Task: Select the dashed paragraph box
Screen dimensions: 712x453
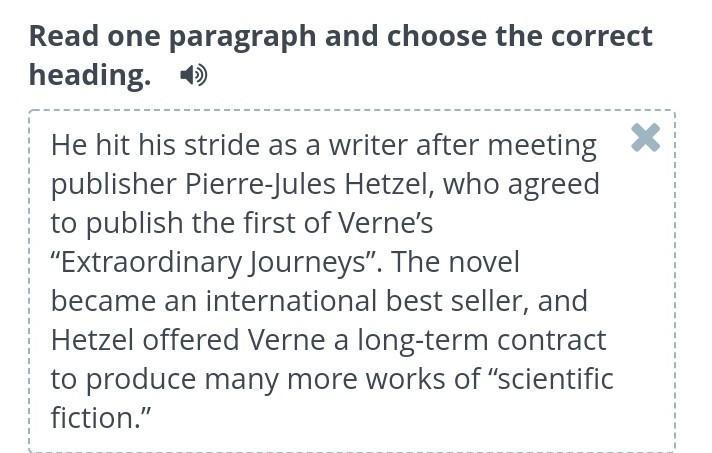Action: pos(352,281)
